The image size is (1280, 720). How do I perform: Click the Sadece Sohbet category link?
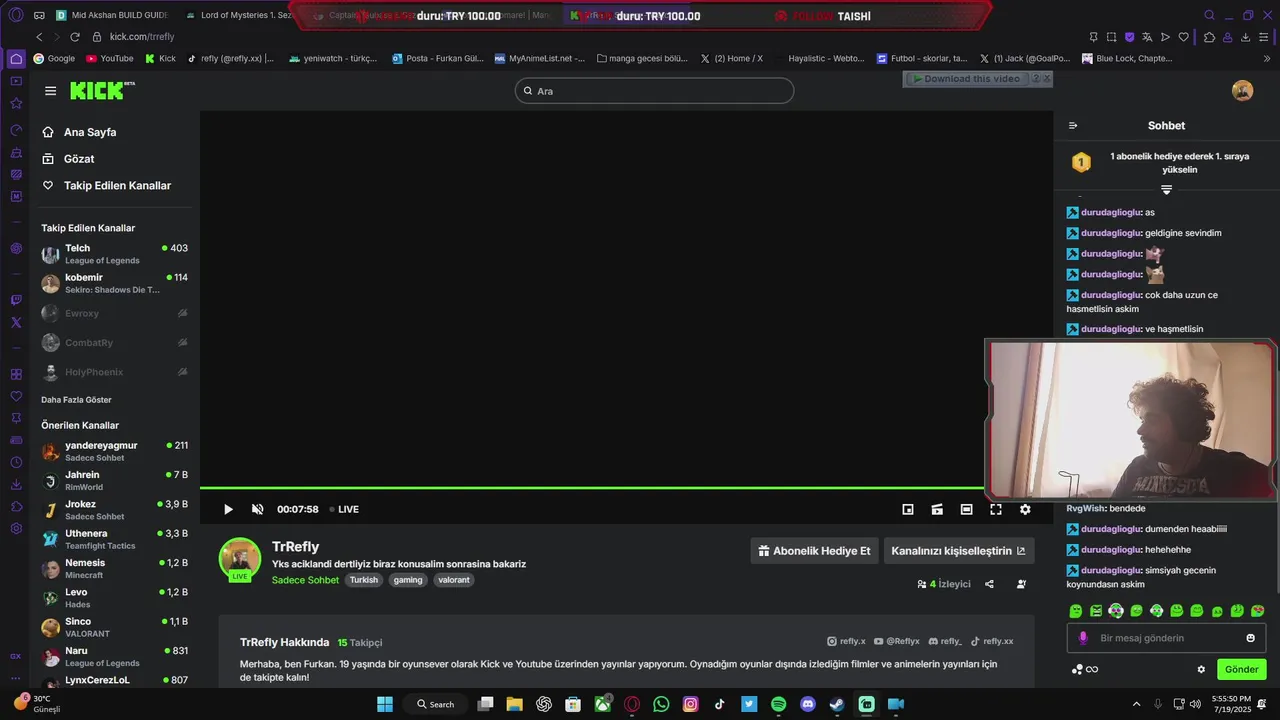point(305,580)
